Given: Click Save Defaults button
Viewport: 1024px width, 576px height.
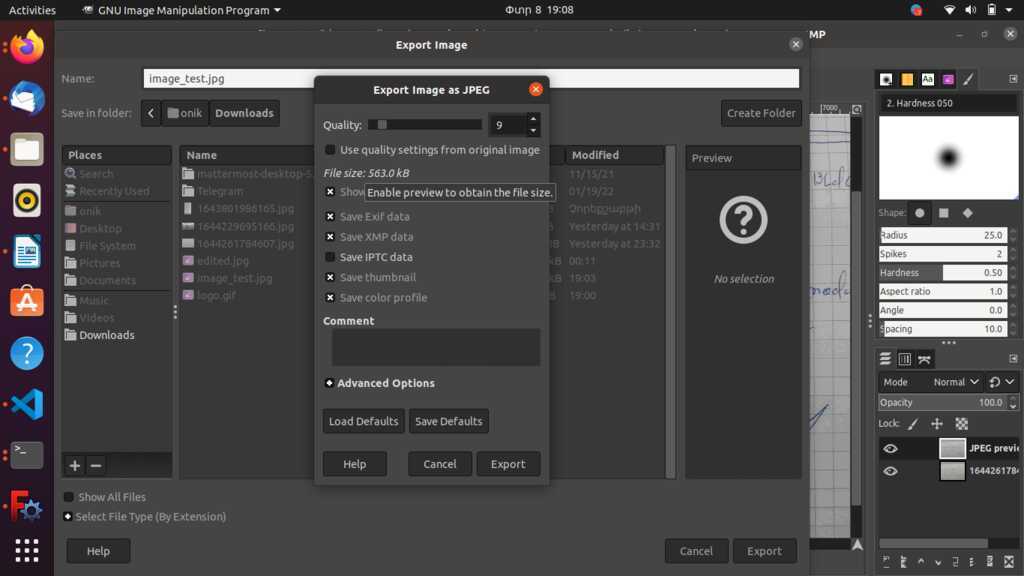Looking at the screenshot, I should click(x=449, y=422).
